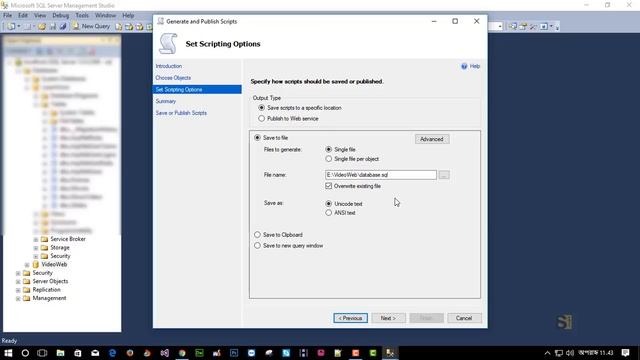This screenshot has width=640, height=360.
Task: Expand the Security node under Storage
Action: tap(36, 256)
